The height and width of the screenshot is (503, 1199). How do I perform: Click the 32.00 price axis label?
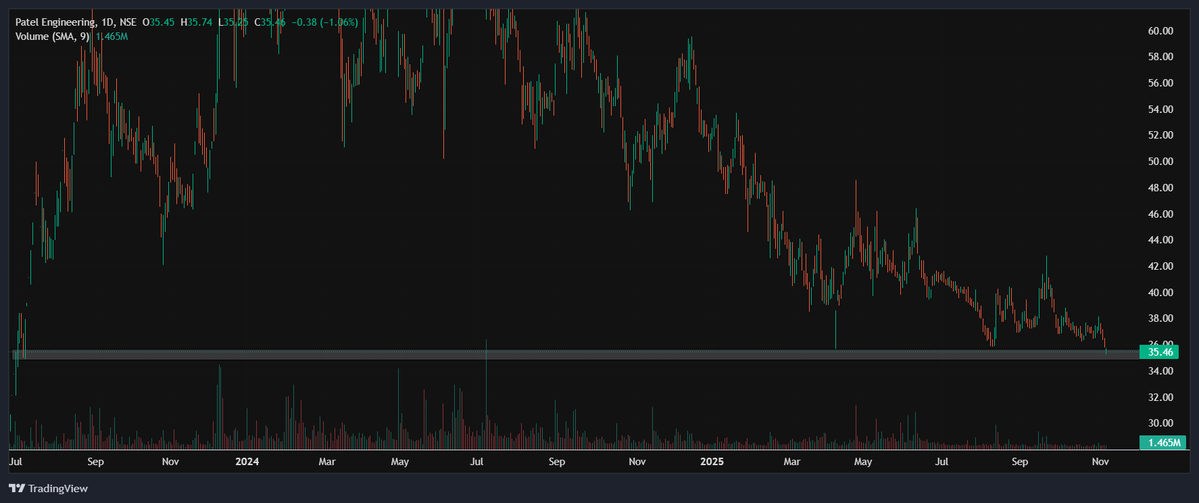point(1160,397)
